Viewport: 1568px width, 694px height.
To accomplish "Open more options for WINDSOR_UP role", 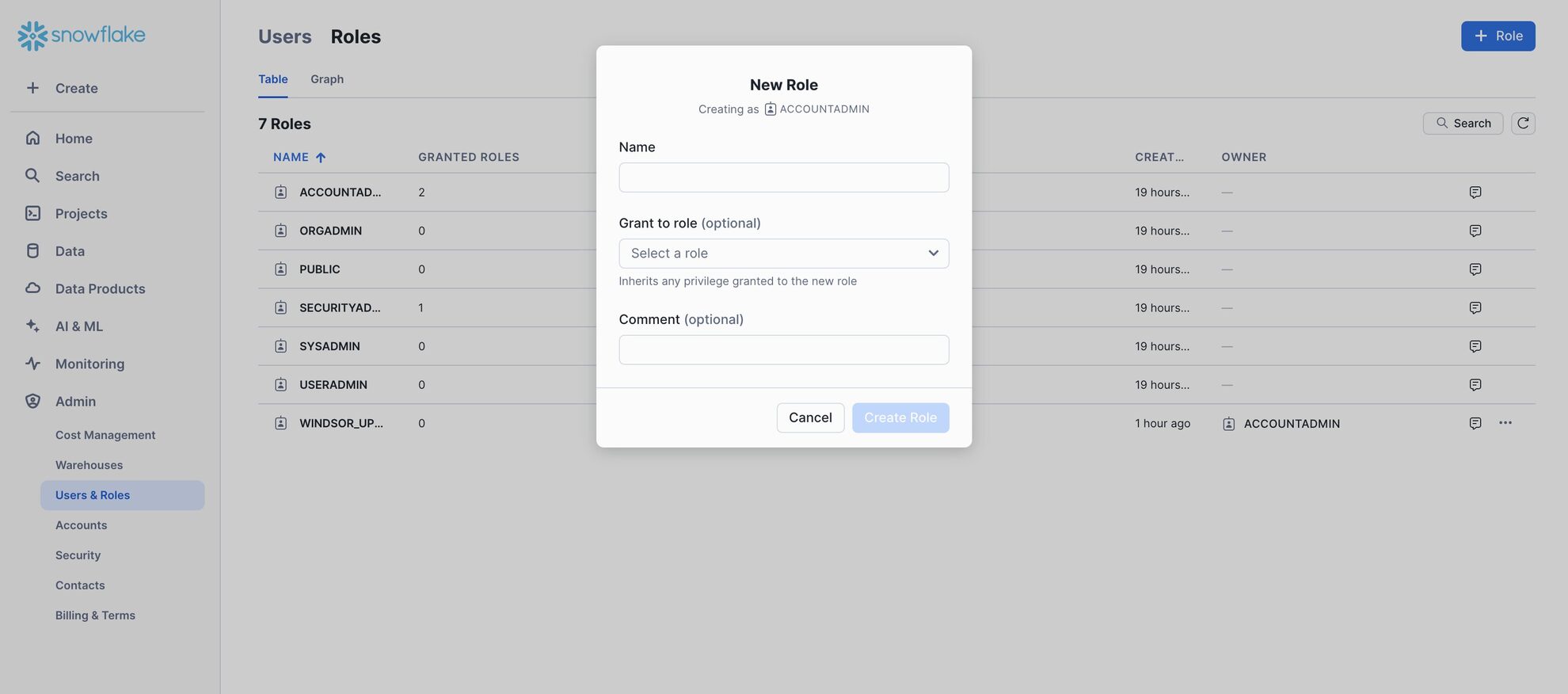I will [x=1505, y=423].
